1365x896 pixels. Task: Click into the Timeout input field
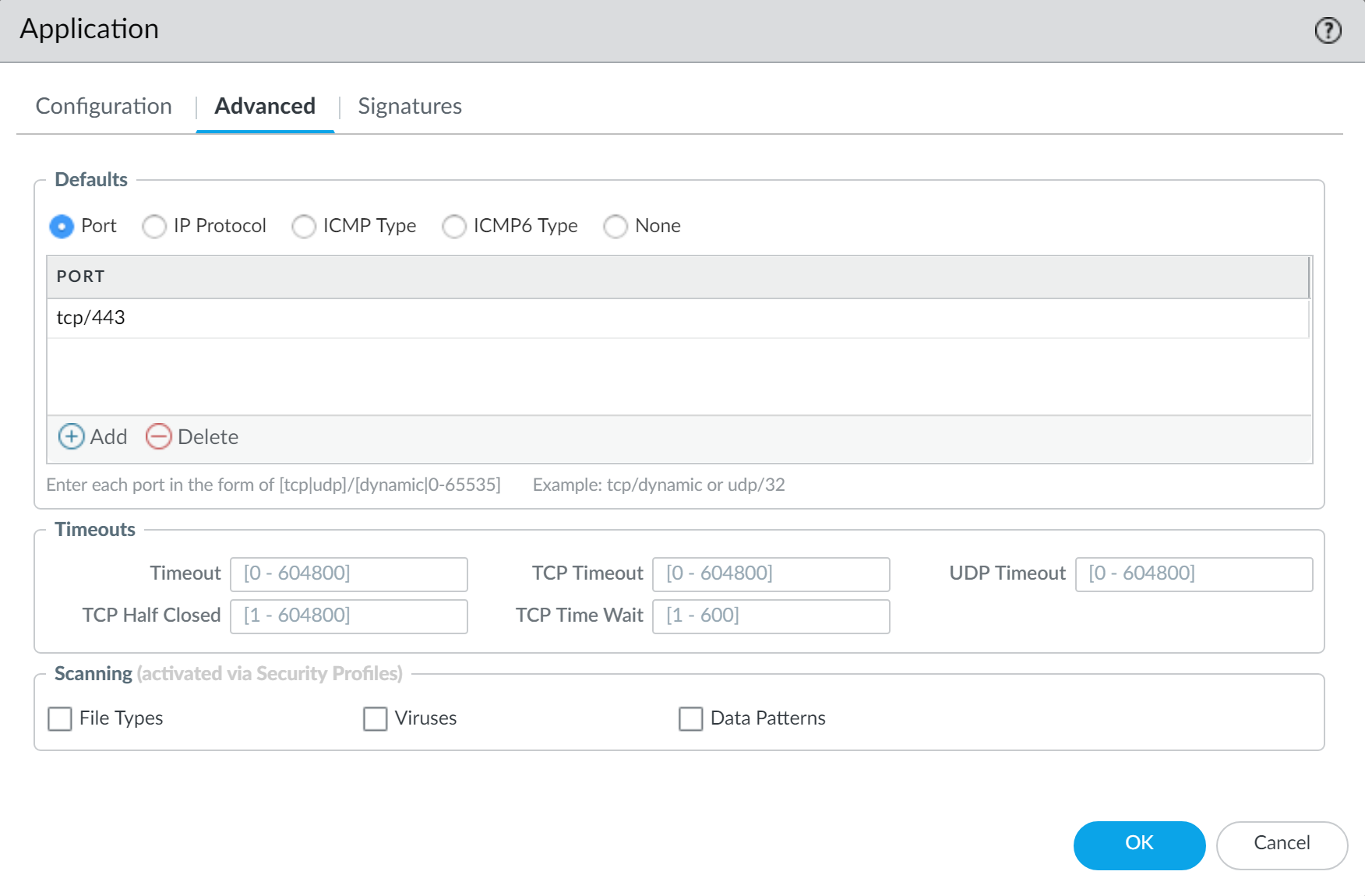tap(348, 573)
